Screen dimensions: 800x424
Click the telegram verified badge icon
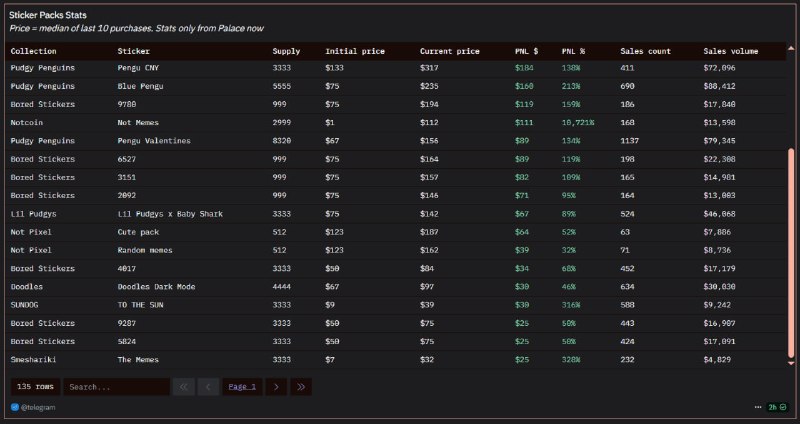pos(15,408)
